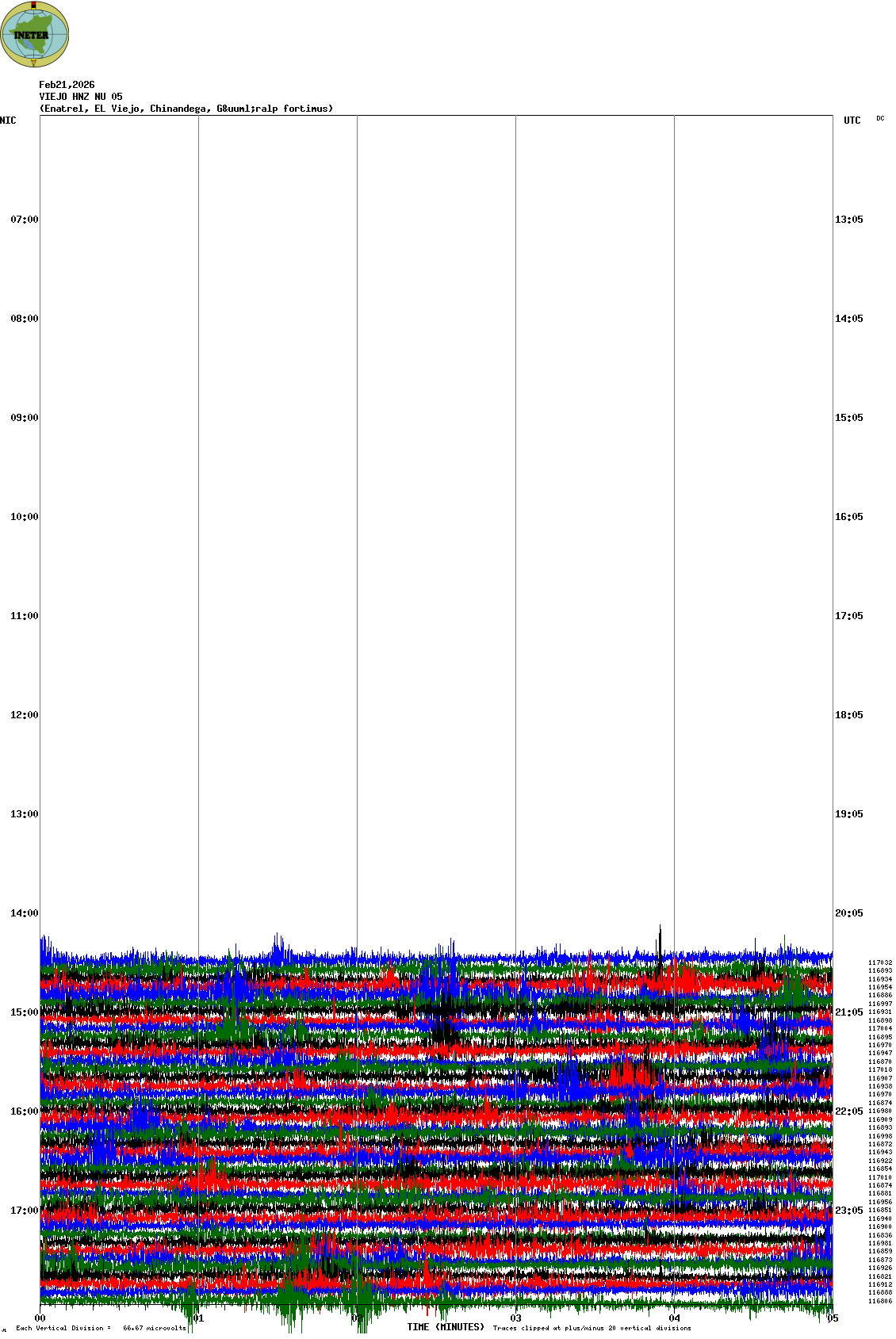Select the Feb21,2026 date text
Screen dimensions: 896x1339
click(67, 85)
